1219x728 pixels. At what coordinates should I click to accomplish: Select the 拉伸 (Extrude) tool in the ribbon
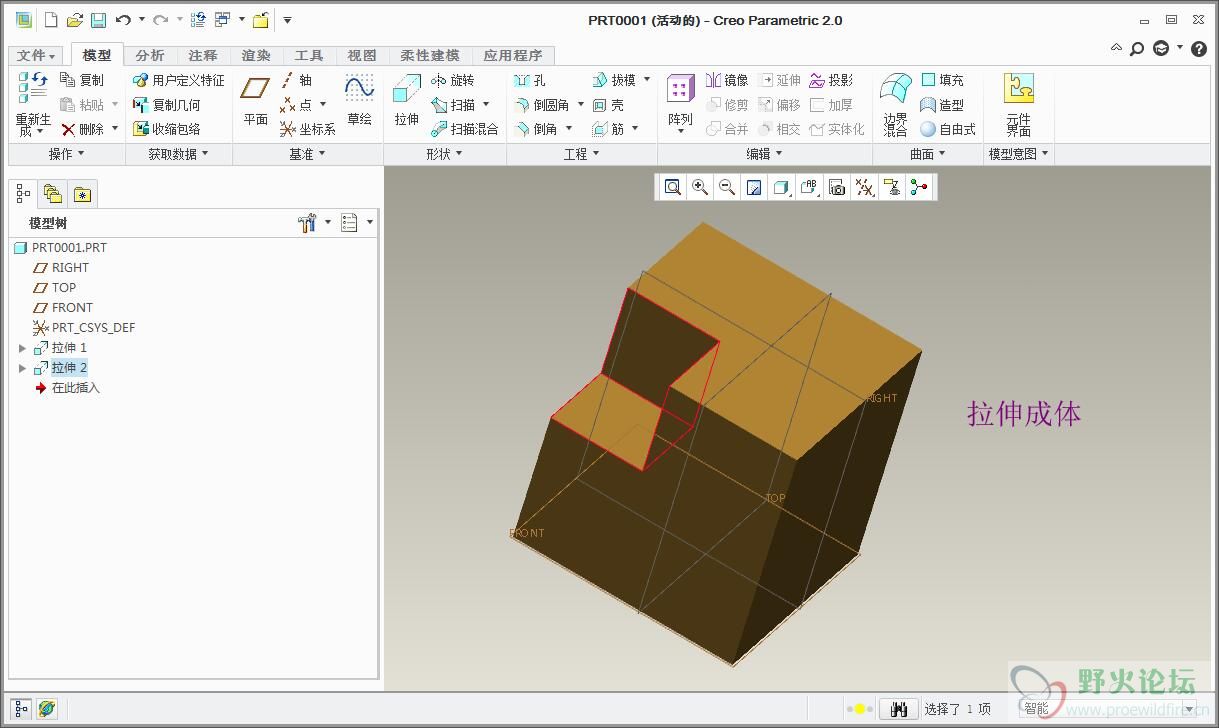(x=406, y=101)
